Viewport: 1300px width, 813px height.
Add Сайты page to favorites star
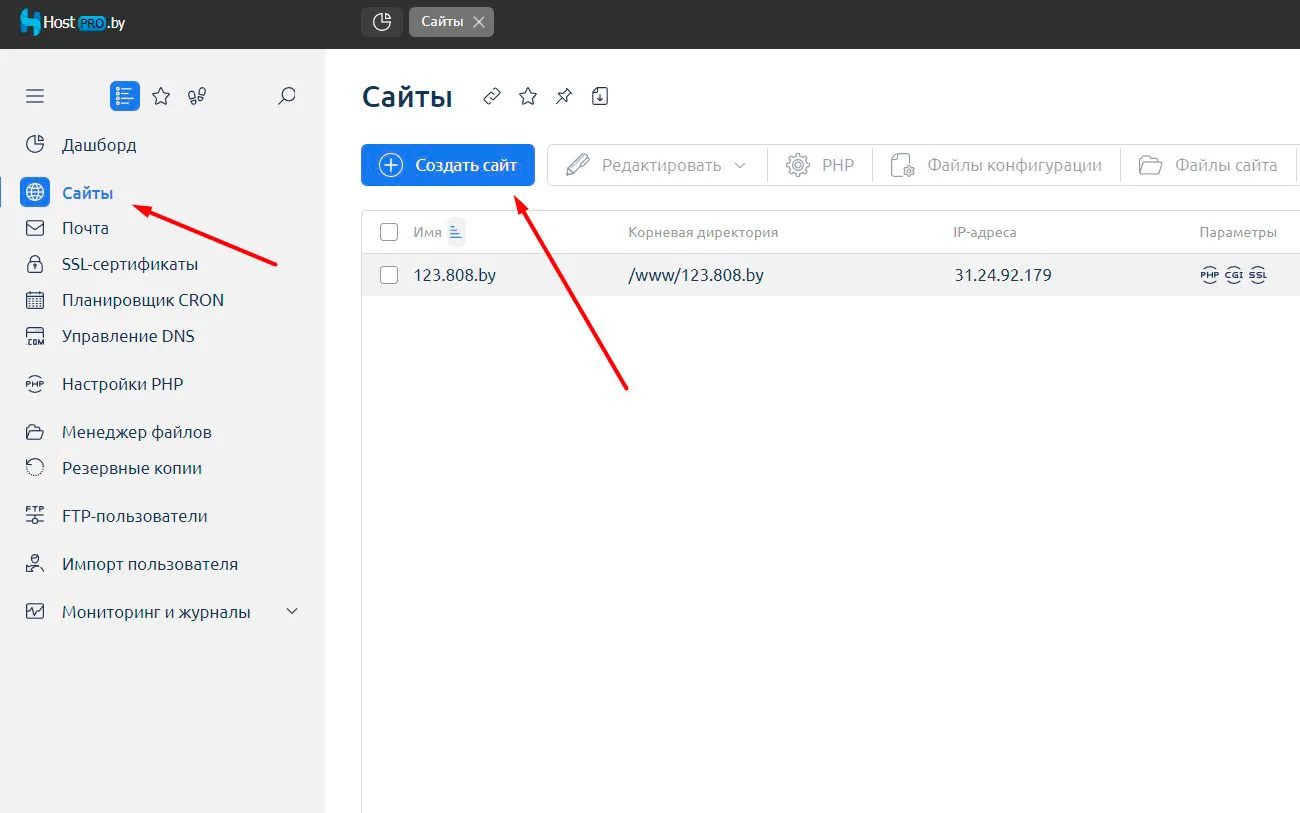(528, 96)
